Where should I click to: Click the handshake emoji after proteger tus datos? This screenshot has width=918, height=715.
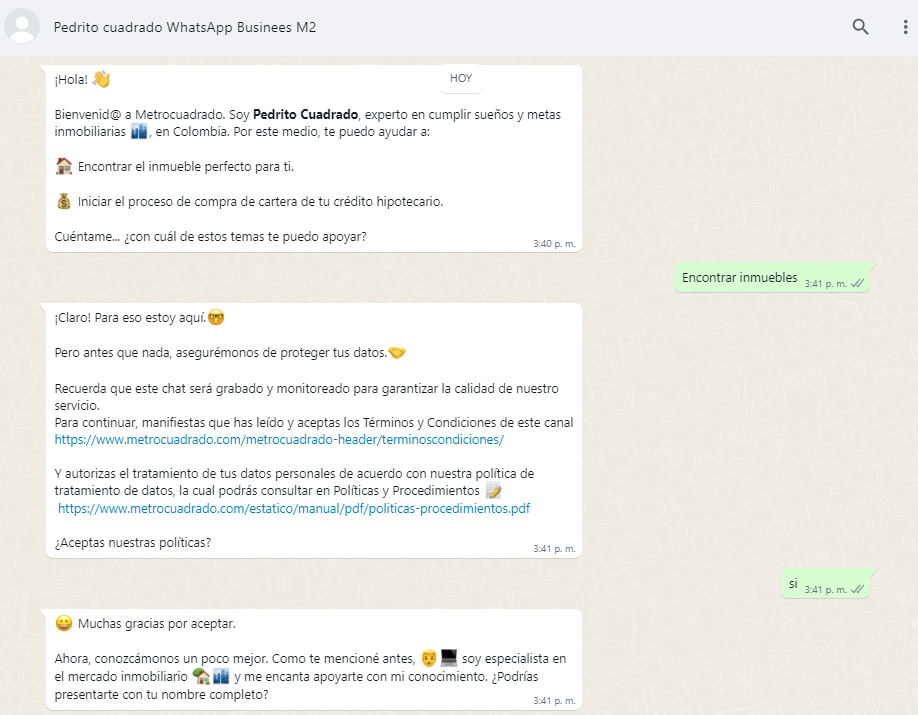pyautogui.click(x=397, y=353)
